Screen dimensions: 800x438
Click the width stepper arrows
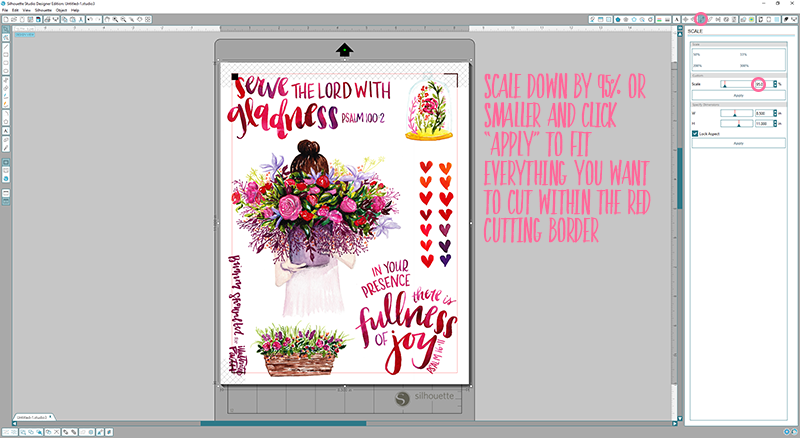click(x=776, y=113)
